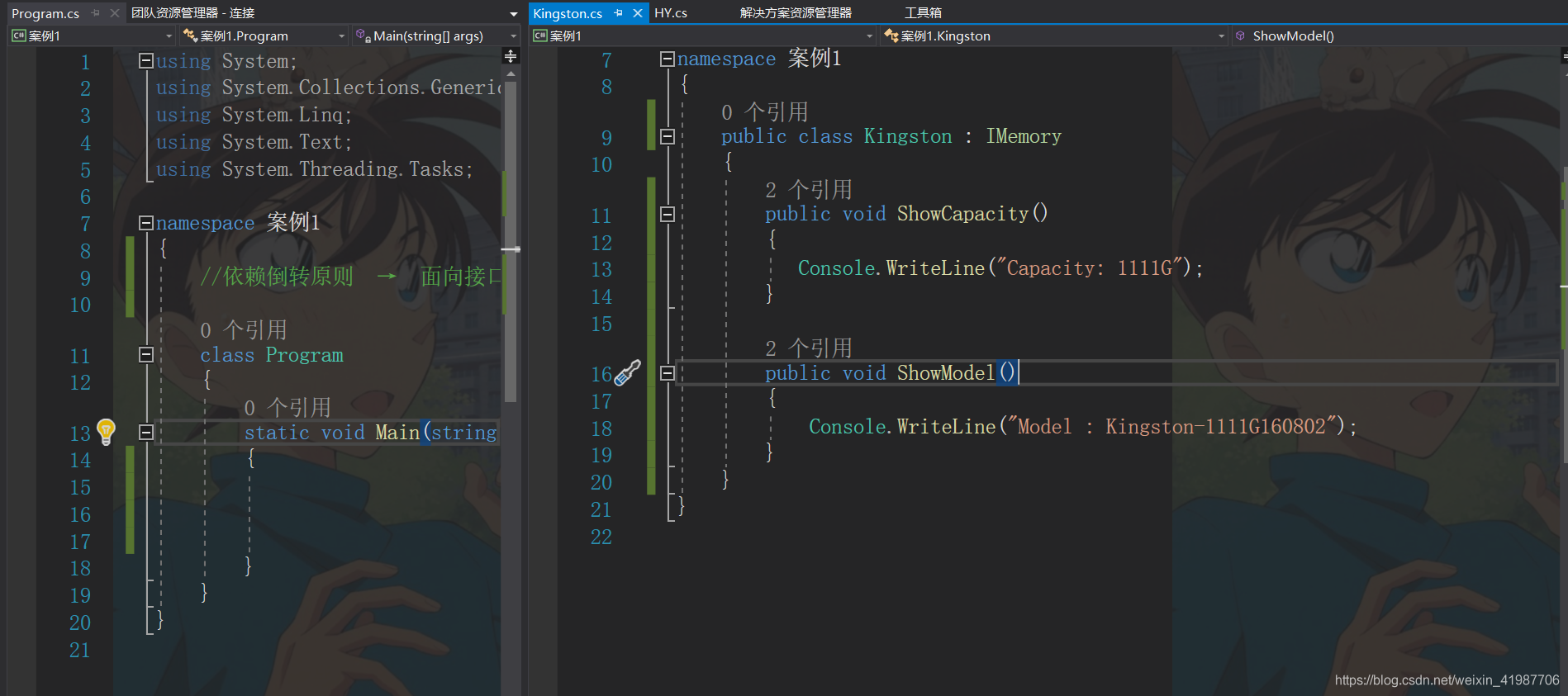Pin the Kingston.cs tab
1568x696 pixels.
(x=618, y=13)
